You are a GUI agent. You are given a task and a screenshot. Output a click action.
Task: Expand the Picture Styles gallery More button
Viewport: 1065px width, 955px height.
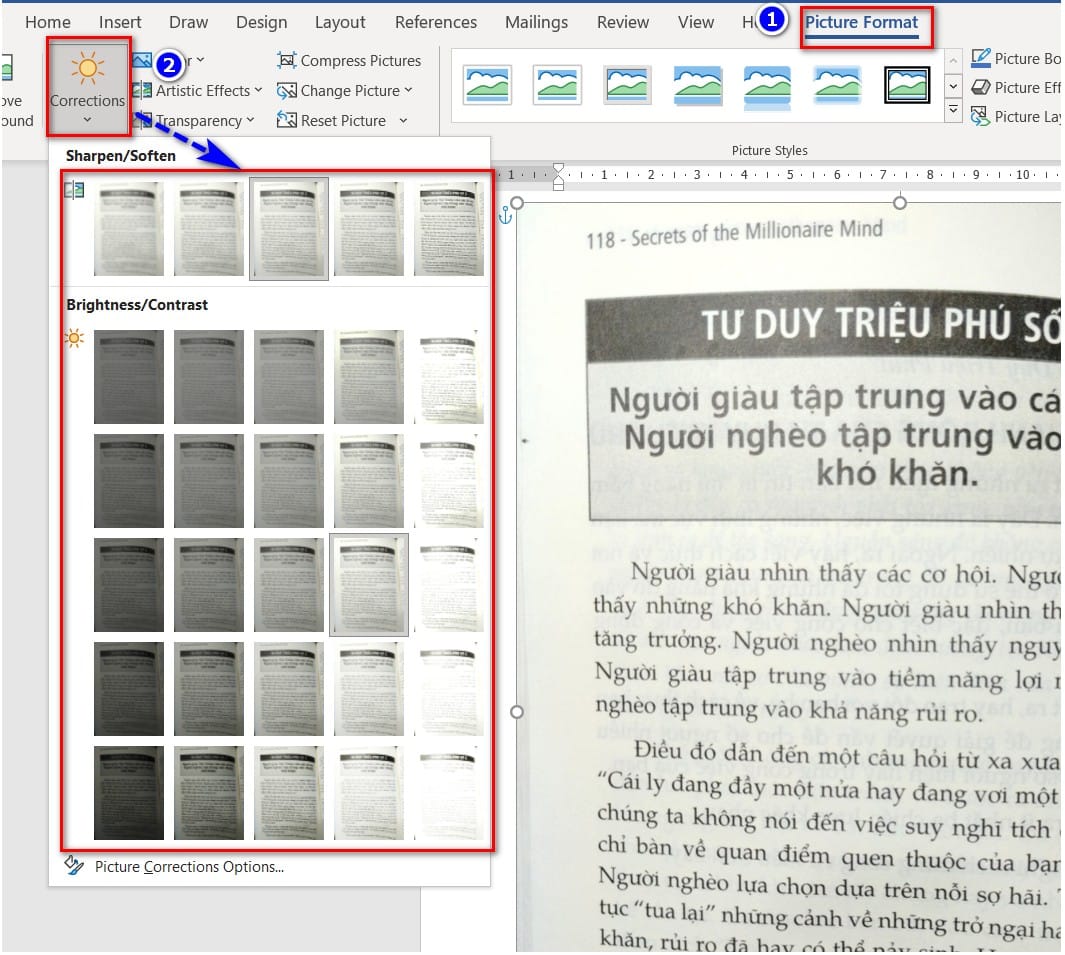954,111
